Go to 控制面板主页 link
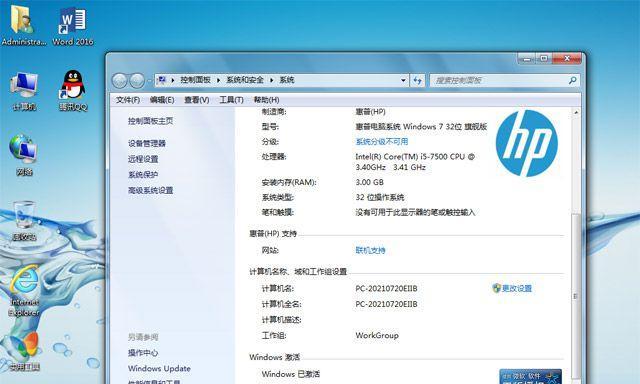This screenshot has height=384, width=640. coord(151,121)
